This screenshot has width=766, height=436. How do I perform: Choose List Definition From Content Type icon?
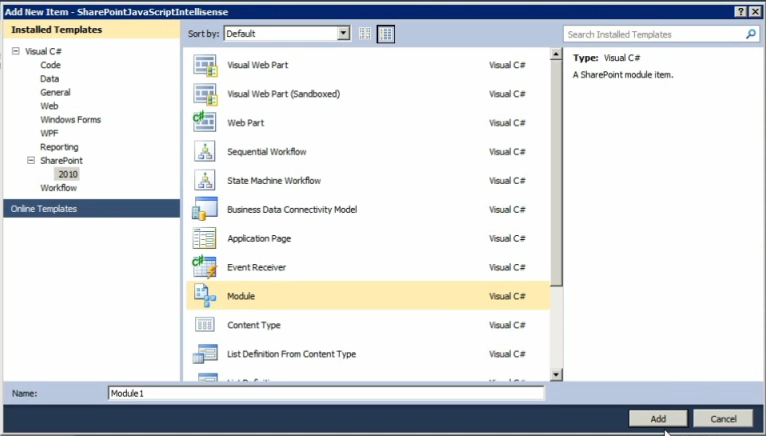tap(205, 354)
